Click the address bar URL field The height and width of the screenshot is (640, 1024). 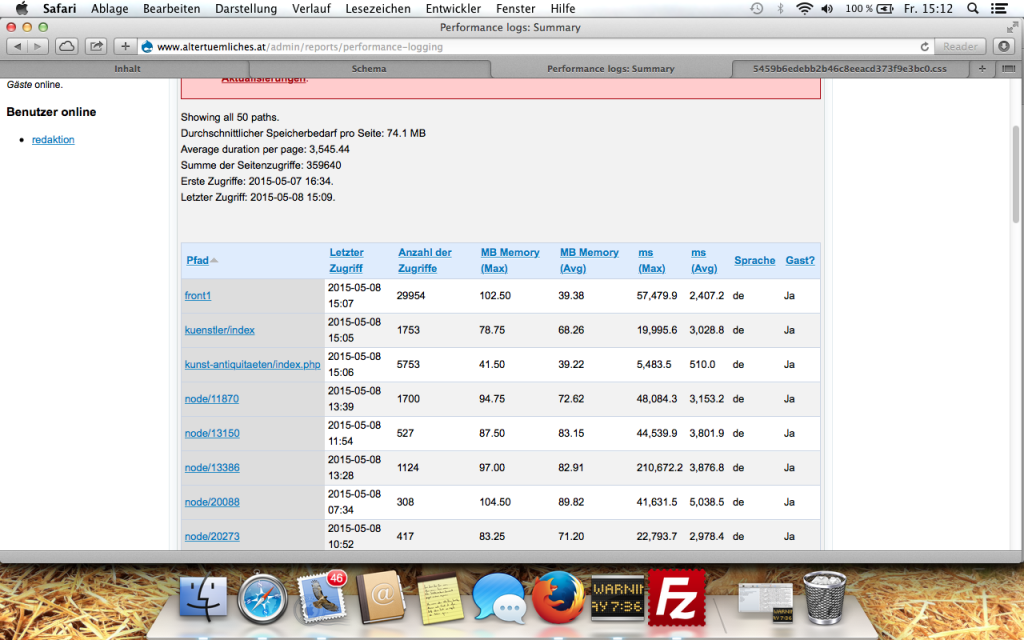(x=500, y=46)
